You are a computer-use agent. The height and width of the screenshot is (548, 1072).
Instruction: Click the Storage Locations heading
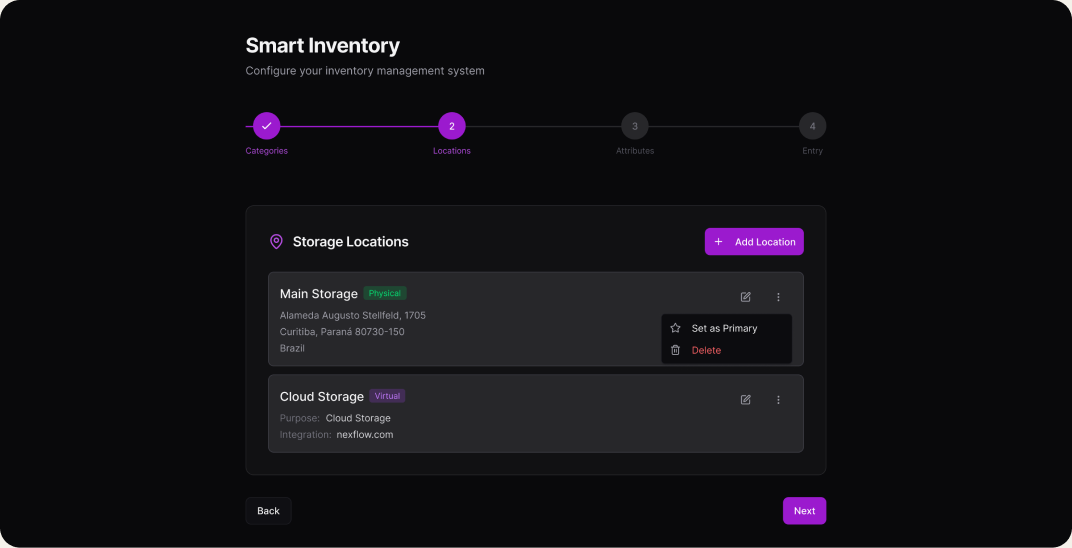coord(351,242)
